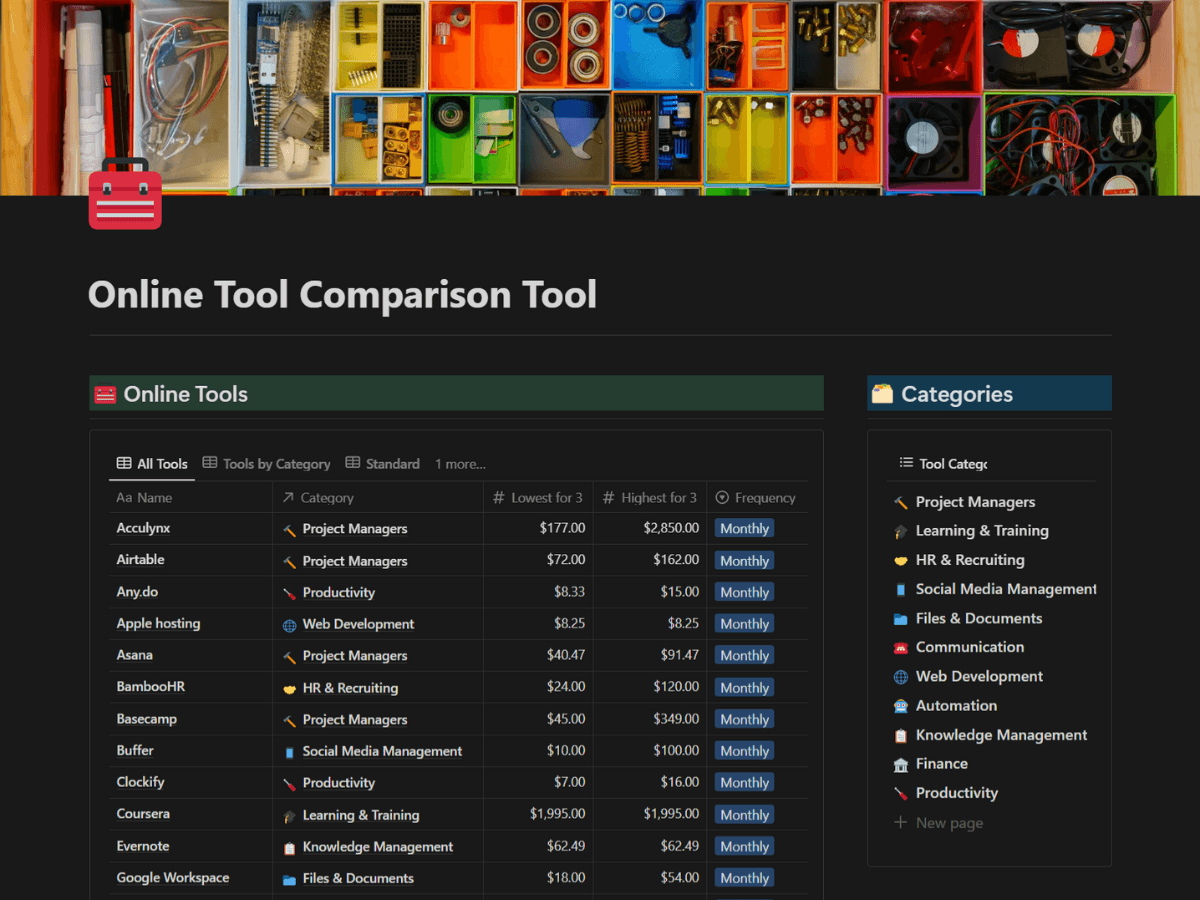
Task: Click the folder icon beside Files & Documents in sidebar
Action: [x=900, y=619]
